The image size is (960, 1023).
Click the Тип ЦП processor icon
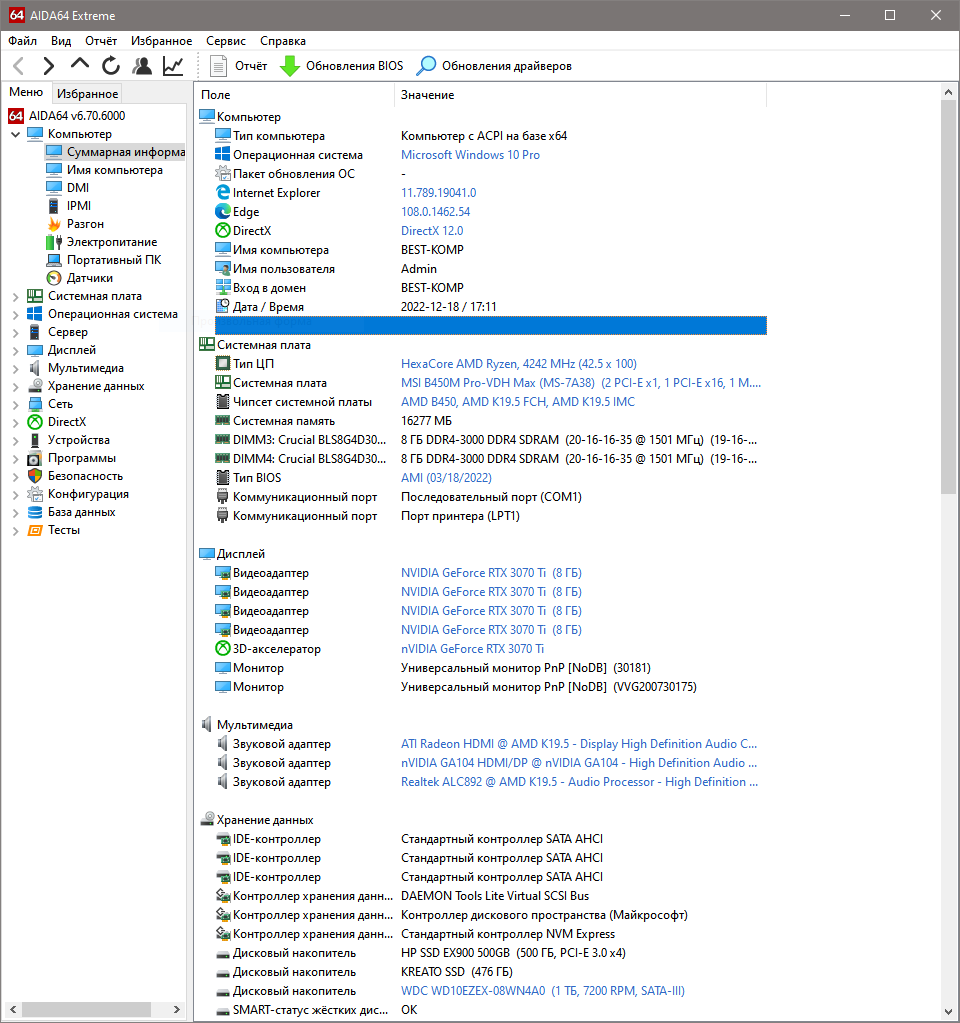pos(223,363)
